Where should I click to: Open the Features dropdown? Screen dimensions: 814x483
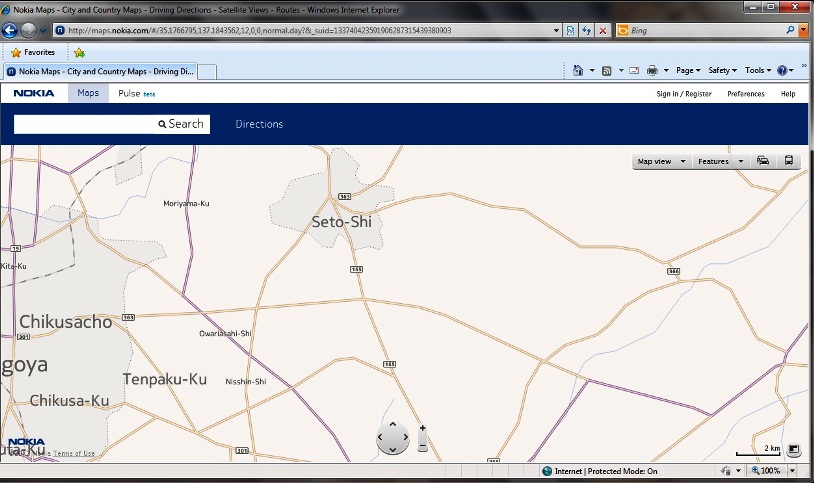pyautogui.click(x=721, y=162)
